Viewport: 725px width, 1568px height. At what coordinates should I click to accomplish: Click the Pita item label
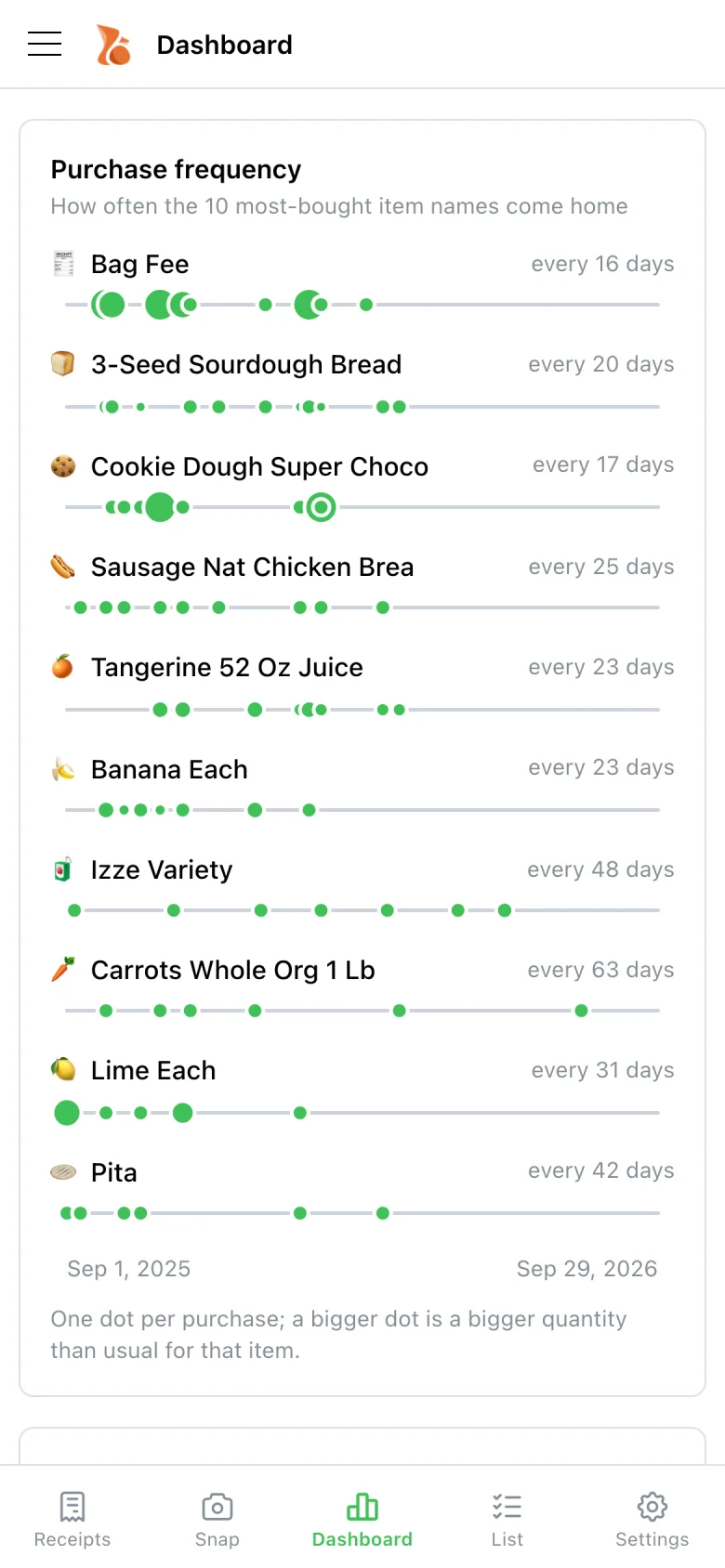click(x=114, y=1172)
